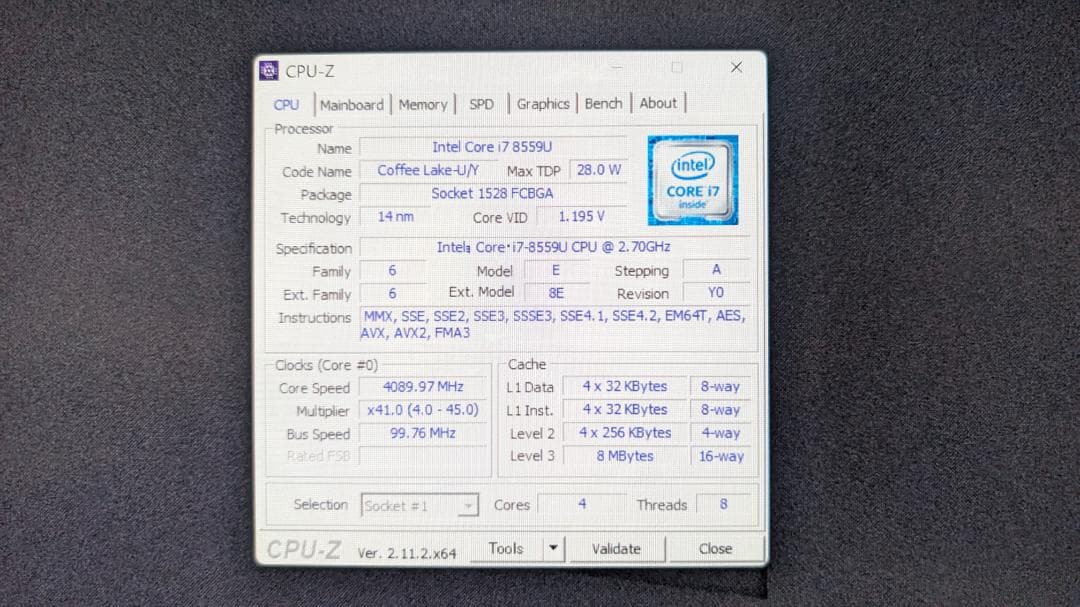The height and width of the screenshot is (607, 1080).
Task: Select the SPD tab
Action: (x=481, y=104)
